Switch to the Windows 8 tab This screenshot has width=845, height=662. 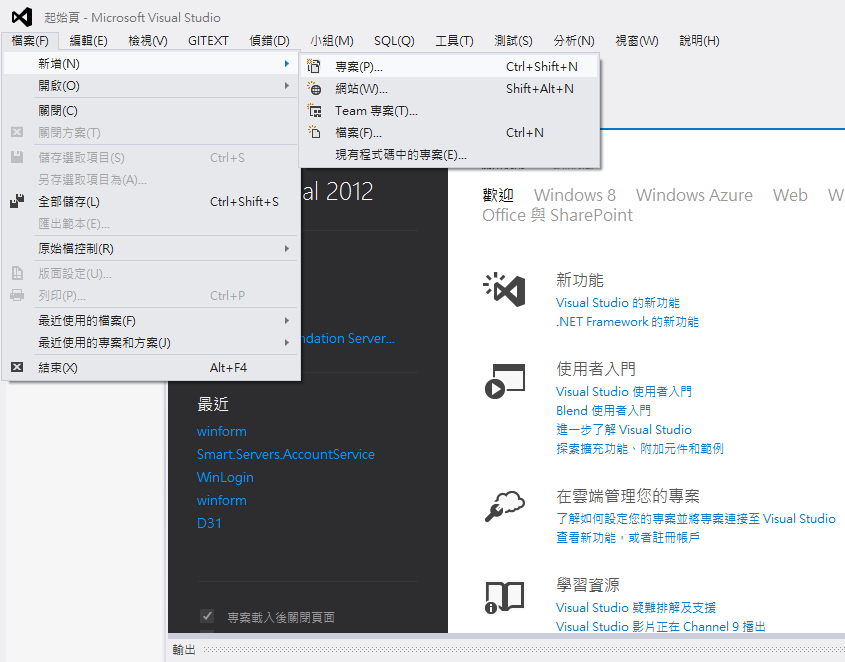tap(574, 195)
